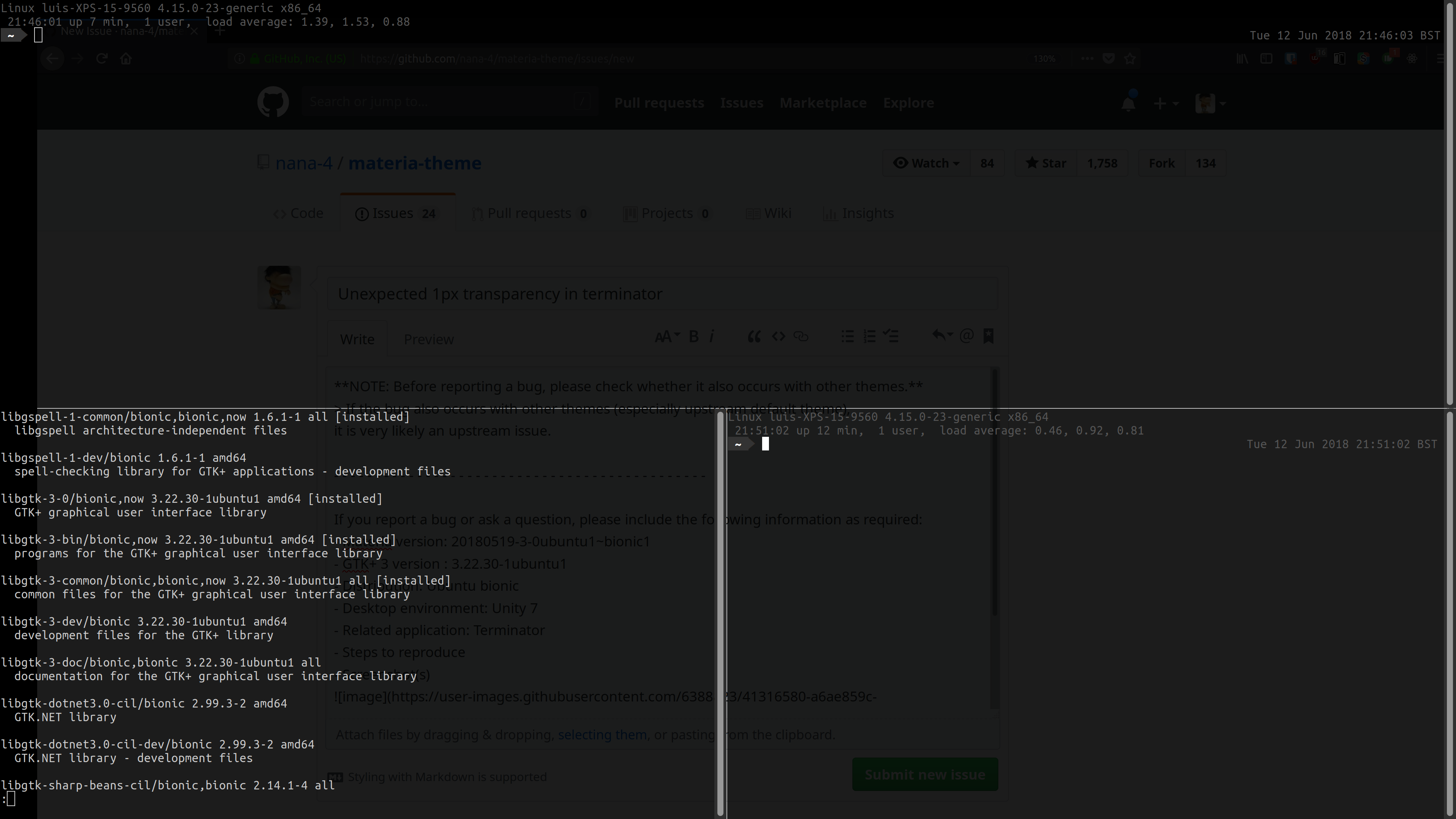Click GitHub Octocat logo
The width and height of the screenshot is (1456, 819).
tap(273, 102)
